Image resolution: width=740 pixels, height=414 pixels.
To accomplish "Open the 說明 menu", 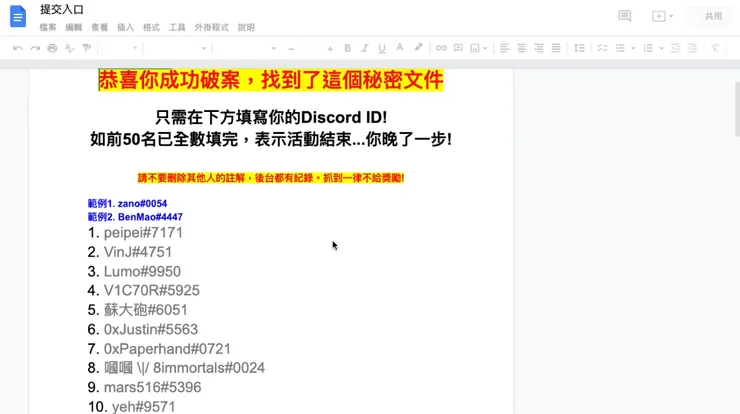I will click(246, 27).
